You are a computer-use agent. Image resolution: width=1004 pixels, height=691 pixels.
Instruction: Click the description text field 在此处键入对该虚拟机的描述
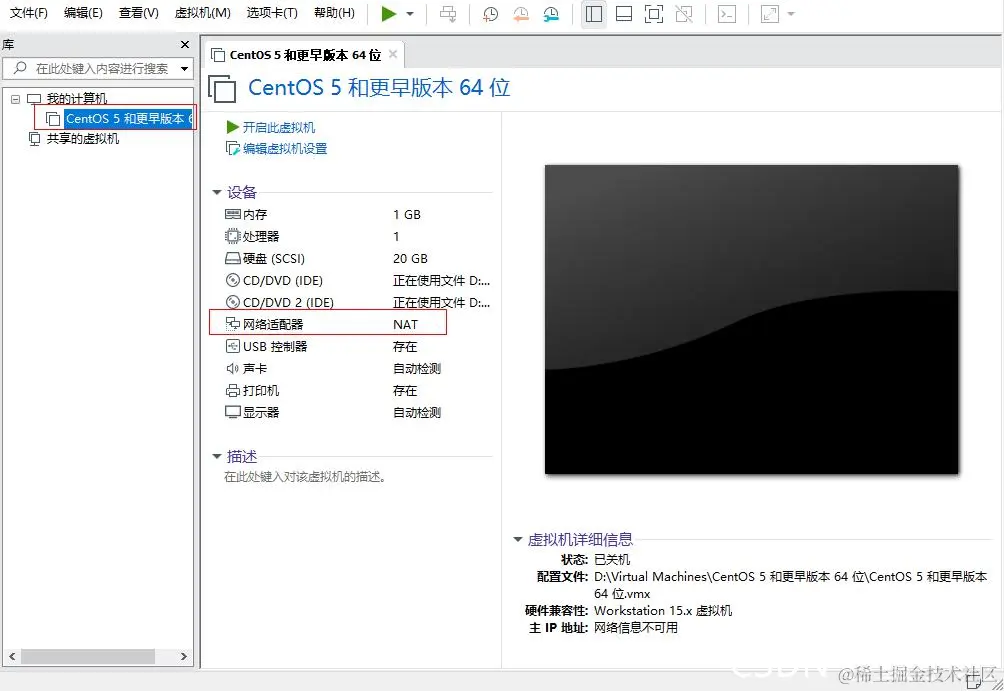tap(305, 476)
